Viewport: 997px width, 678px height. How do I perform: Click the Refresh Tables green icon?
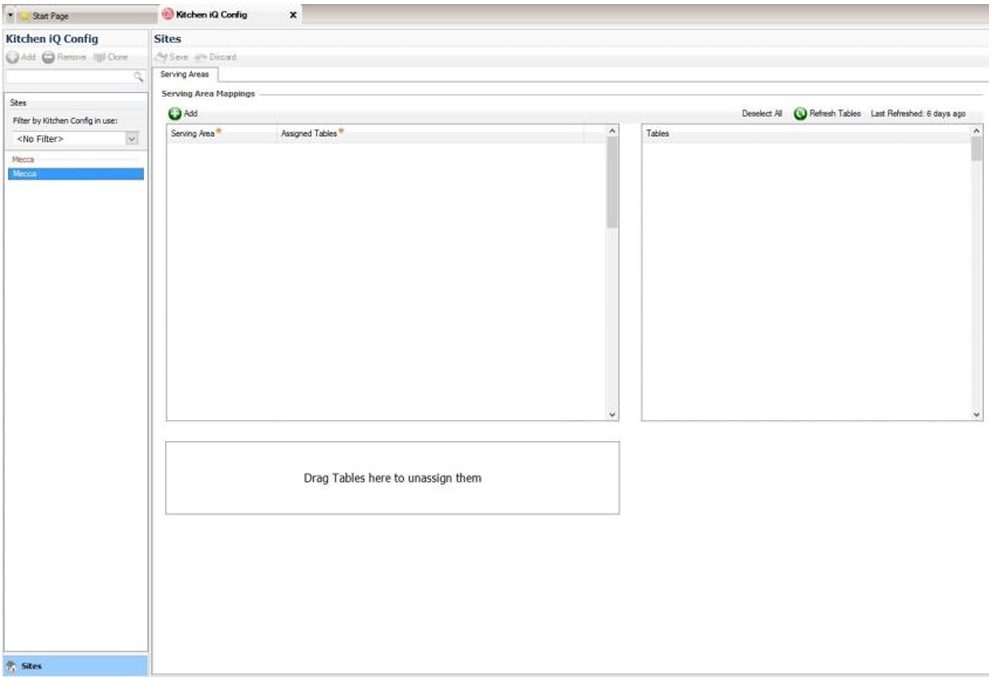800,114
